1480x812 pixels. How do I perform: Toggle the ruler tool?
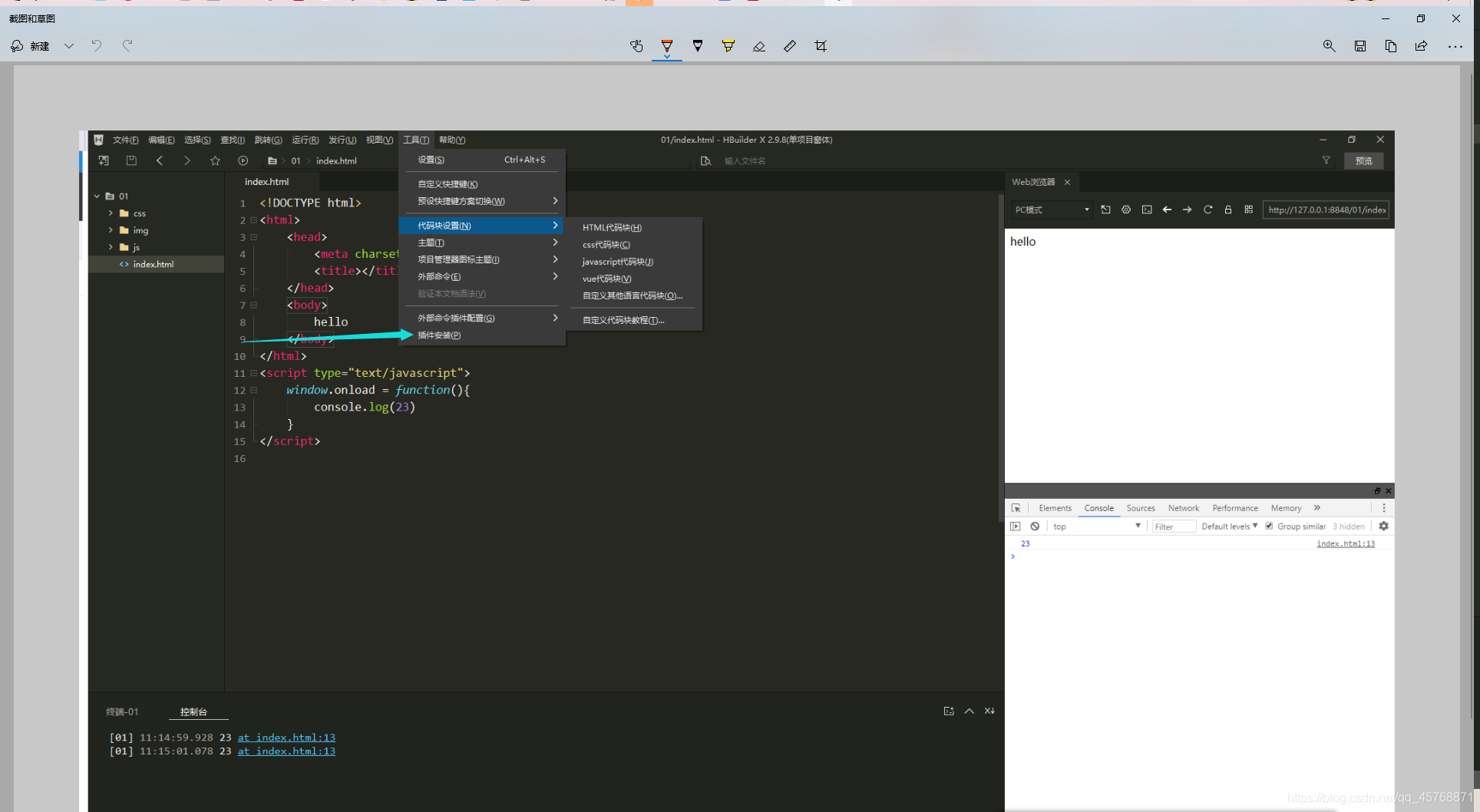pos(790,46)
